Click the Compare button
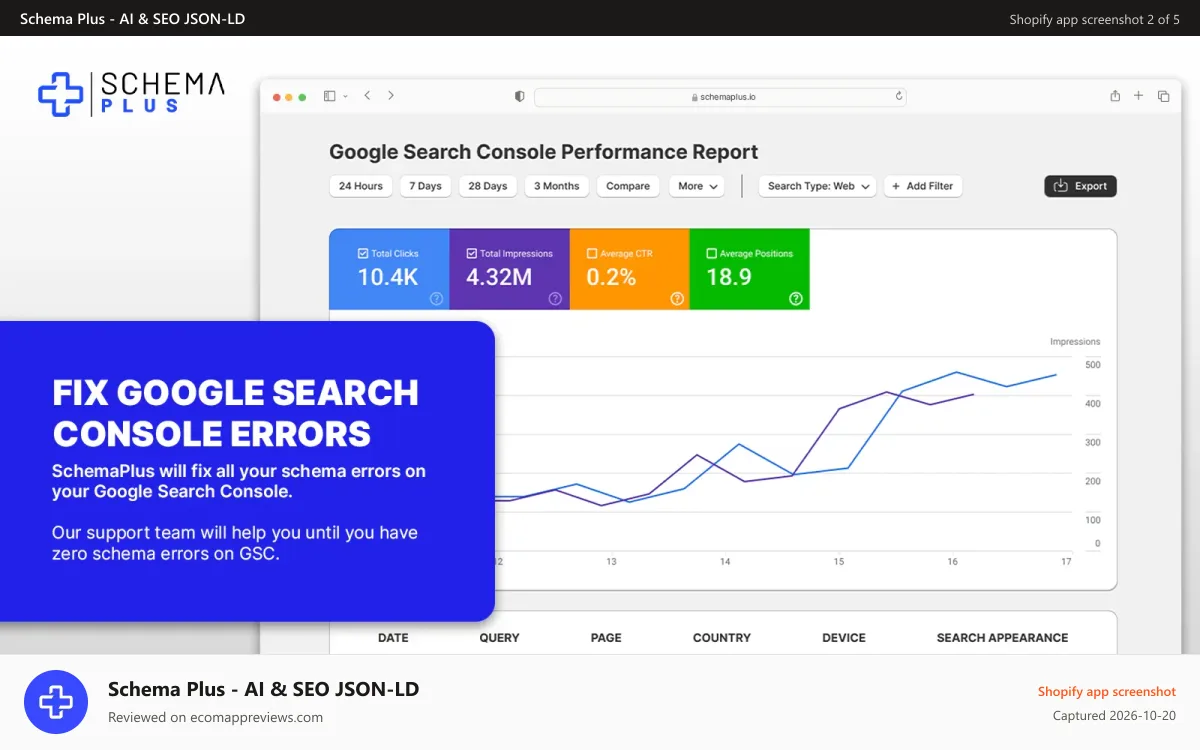 coord(628,186)
